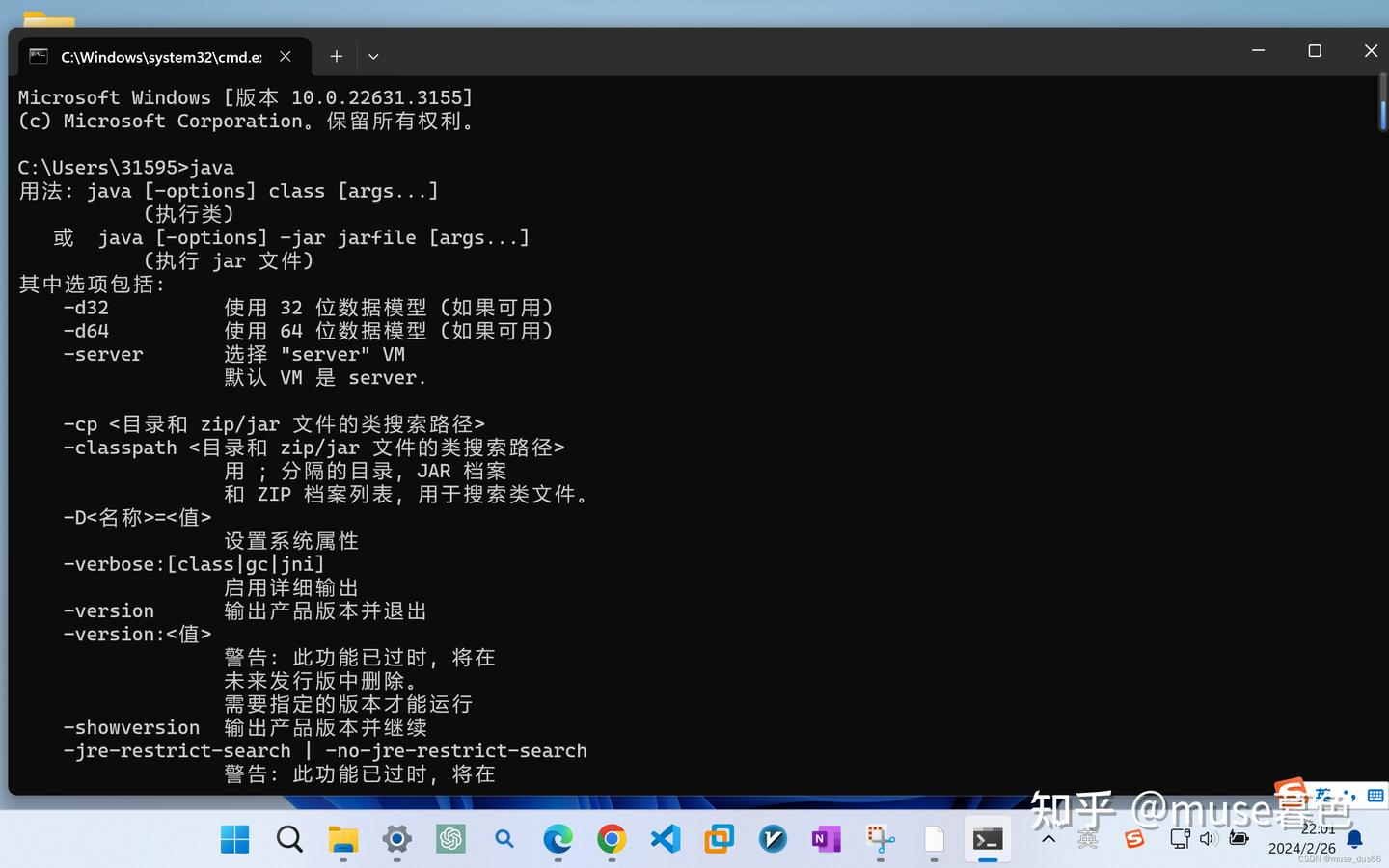The image size is (1389, 868).
Task: Open the Windows Start menu
Action: coord(234,839)
